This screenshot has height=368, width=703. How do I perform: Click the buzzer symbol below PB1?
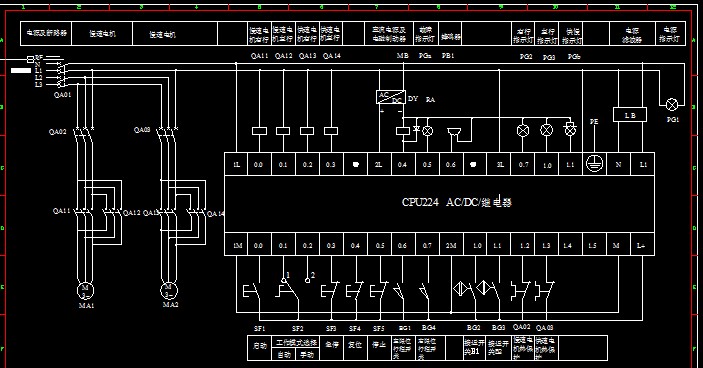point(454,132)
